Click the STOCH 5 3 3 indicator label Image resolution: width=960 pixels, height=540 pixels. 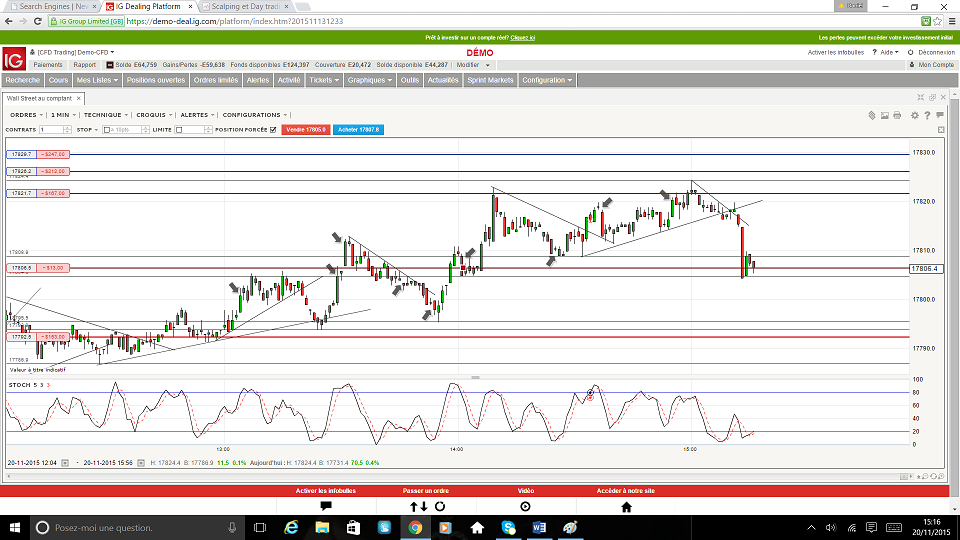click(x=29, y=385)
